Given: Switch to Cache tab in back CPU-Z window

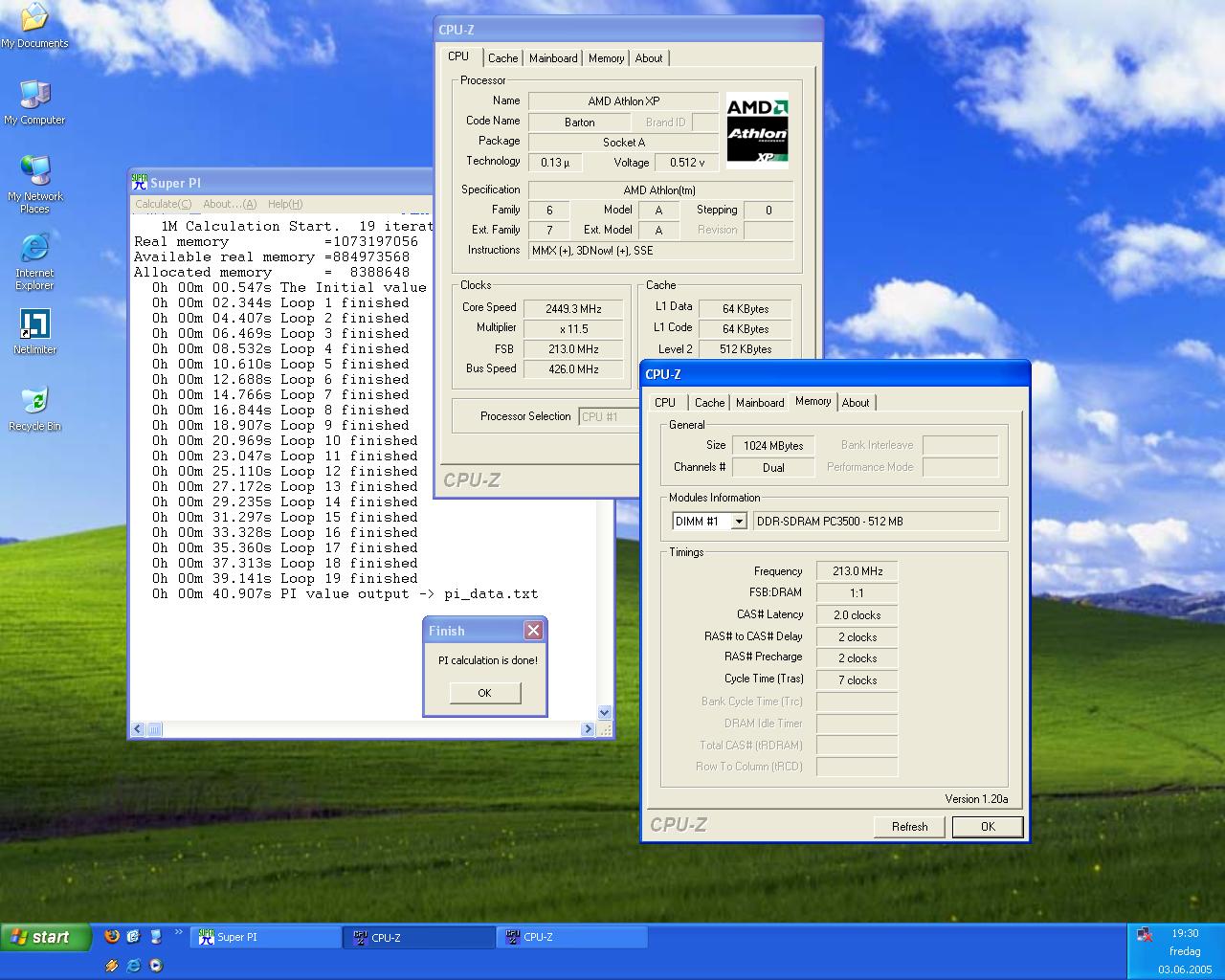Looking at the screenshot, I should [502, 58].
